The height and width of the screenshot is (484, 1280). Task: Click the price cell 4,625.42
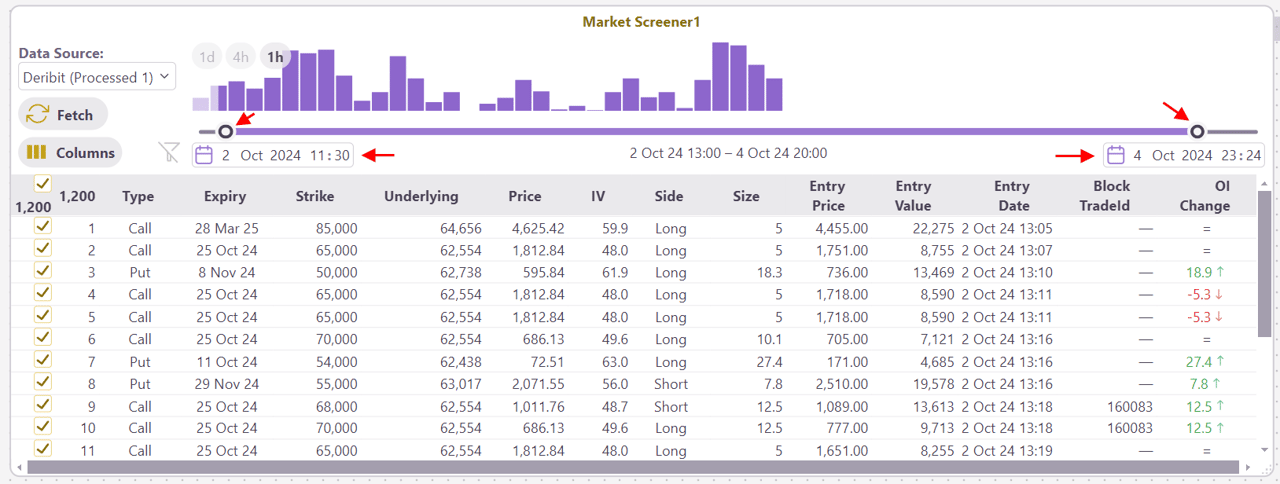pyautogui.click(x=538, y=228)
